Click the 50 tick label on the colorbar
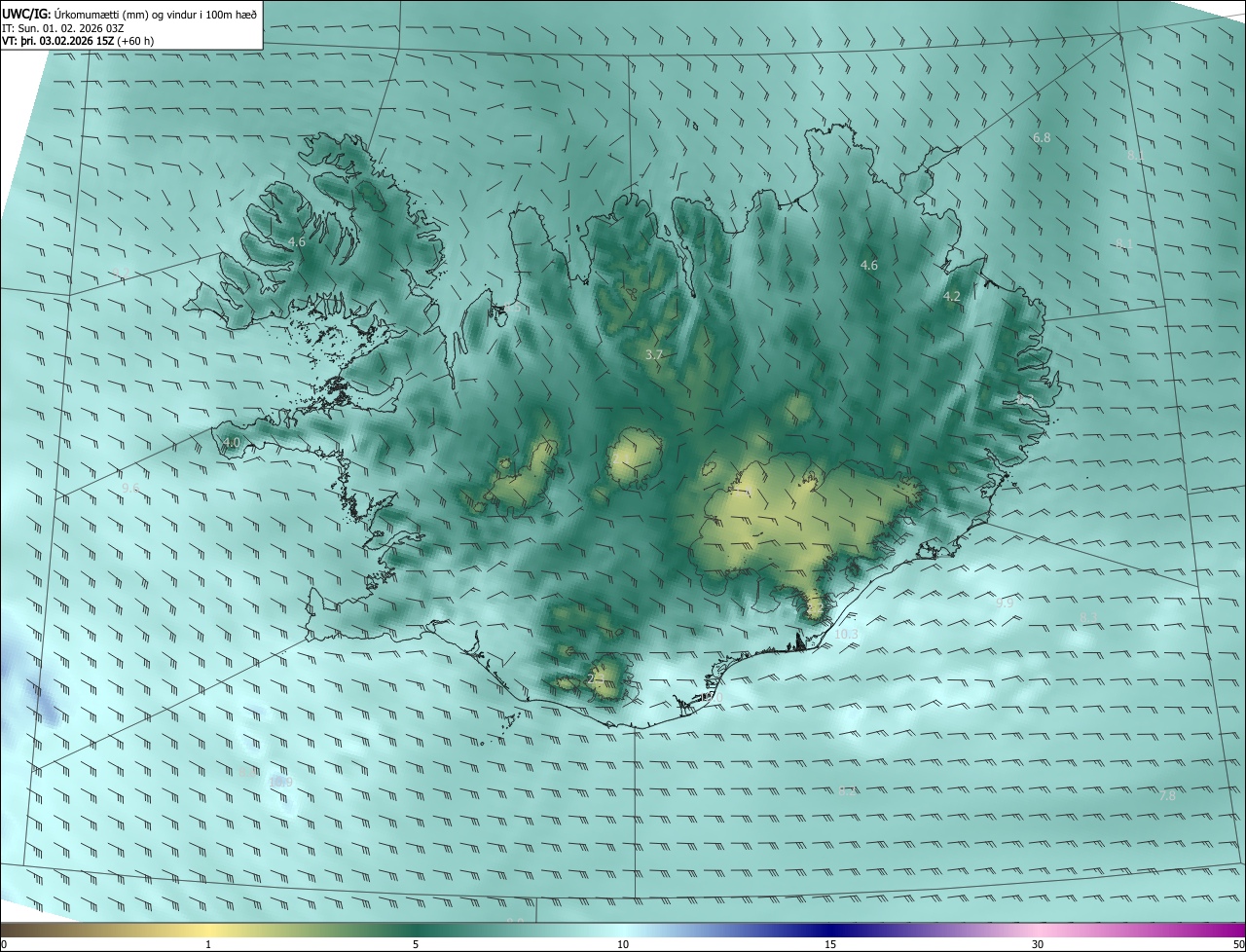This screenshot has height=952, width=1246. pyautogui.click(x=1238, y=944)
